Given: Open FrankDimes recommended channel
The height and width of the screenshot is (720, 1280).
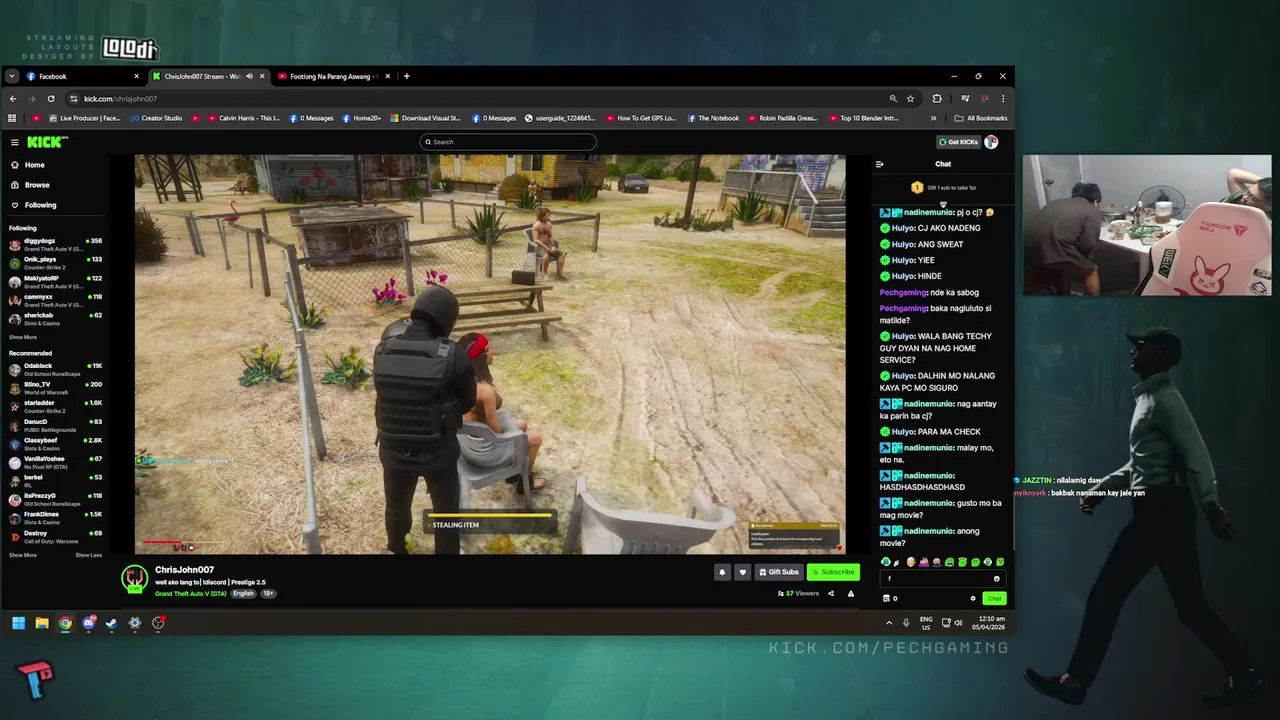Looking at the screenshot, I should [55, 517].
